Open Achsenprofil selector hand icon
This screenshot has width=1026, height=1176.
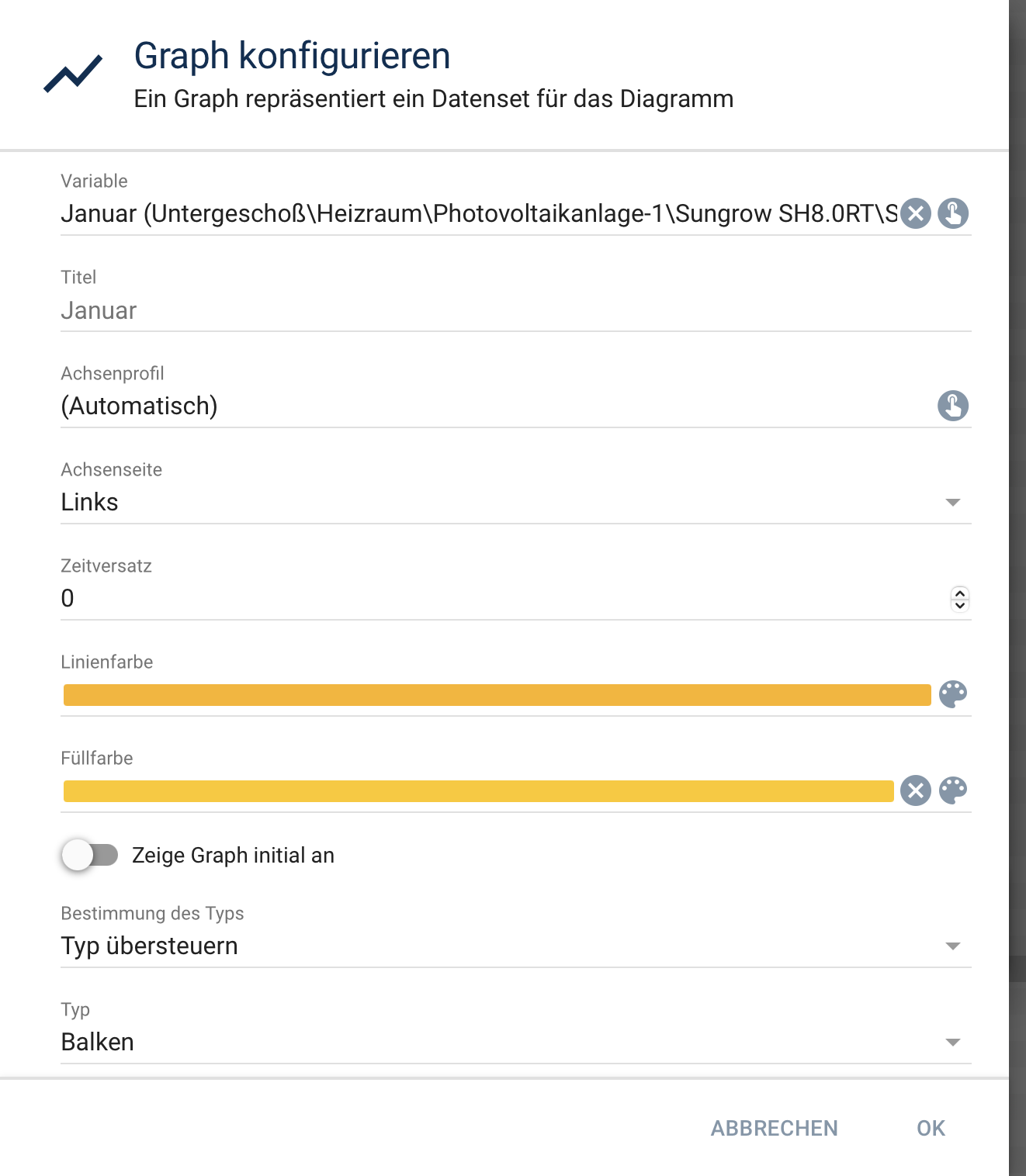tap(953, 406)
